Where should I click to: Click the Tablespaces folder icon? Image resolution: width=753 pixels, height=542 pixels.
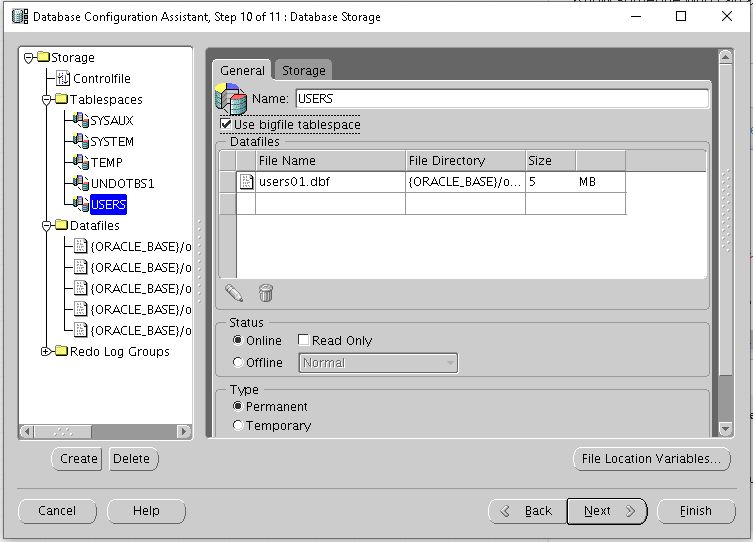click(61, 99)
